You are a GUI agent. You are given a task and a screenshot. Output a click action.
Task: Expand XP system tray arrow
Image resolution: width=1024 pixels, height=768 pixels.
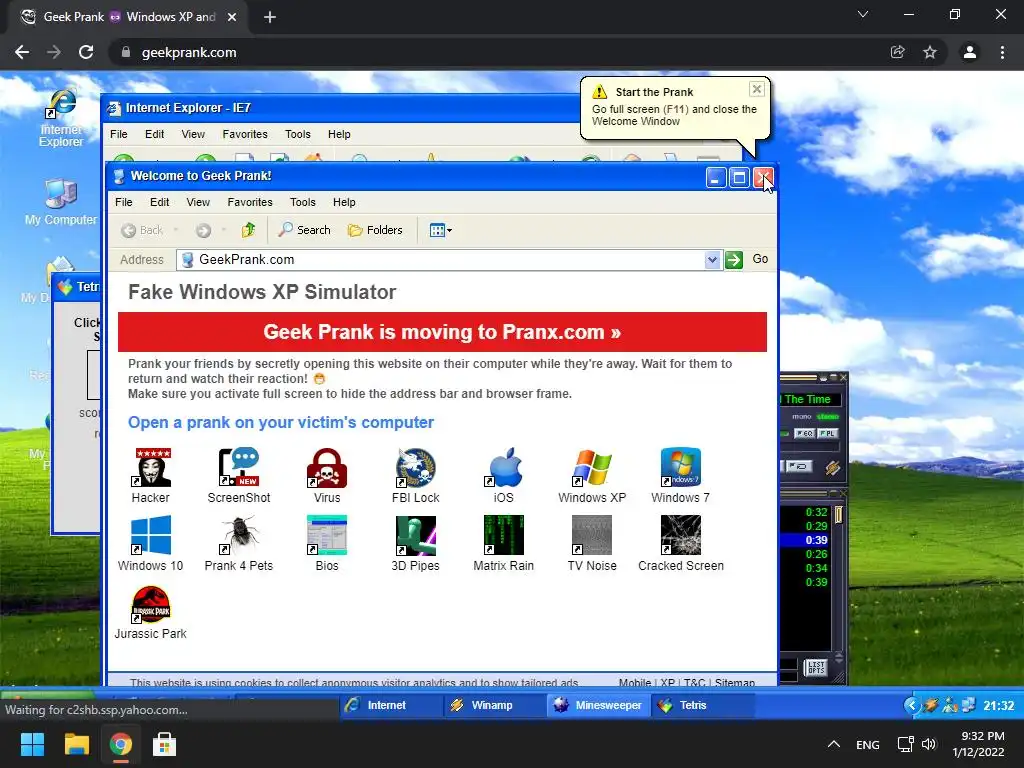tap(912, 705)
